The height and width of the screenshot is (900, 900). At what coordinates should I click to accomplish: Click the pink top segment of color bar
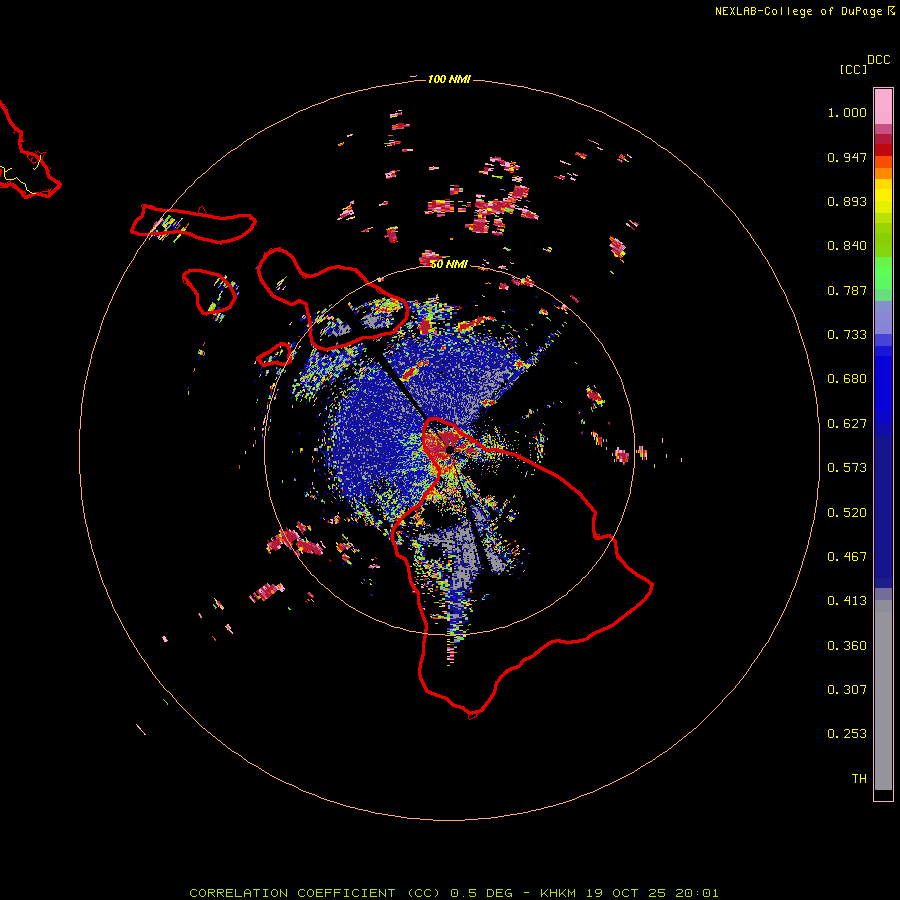(883, 107)
